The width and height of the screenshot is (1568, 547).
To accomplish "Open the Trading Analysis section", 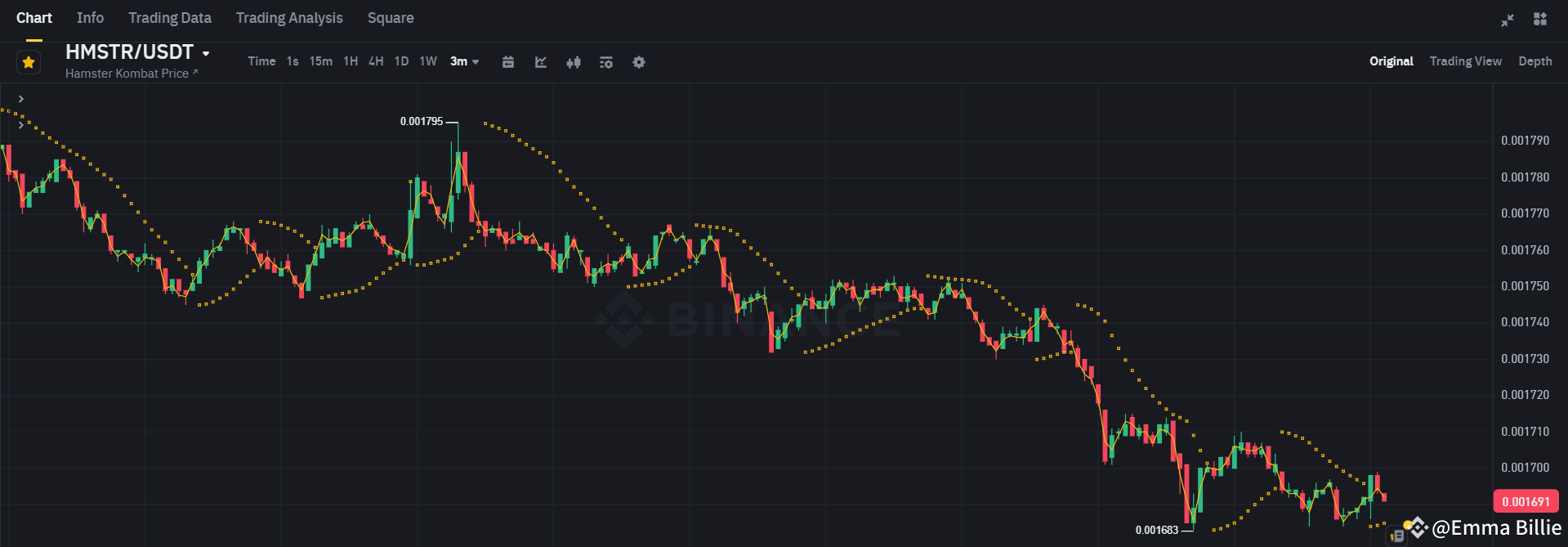I will [289, 17].
